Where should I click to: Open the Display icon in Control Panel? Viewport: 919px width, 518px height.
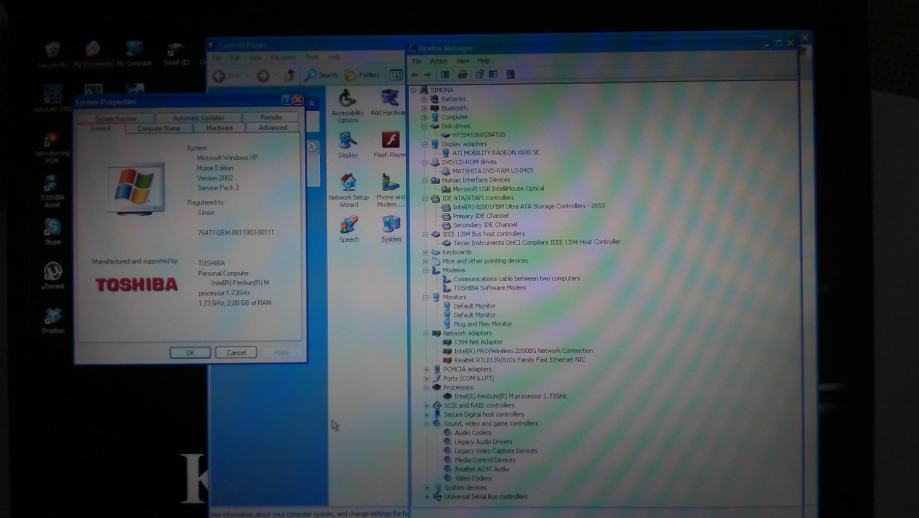point(348,145)
